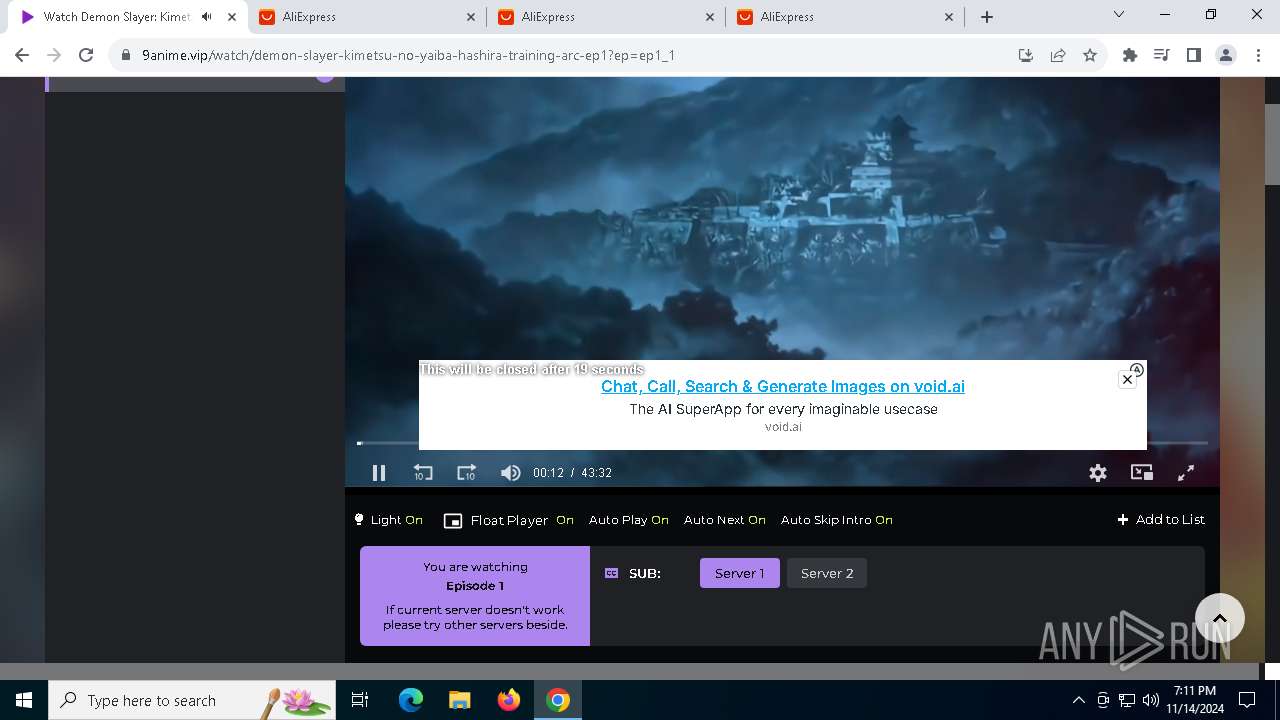
Task: Open Chrome extensions puzzle icon
Action: point(1130,56)
